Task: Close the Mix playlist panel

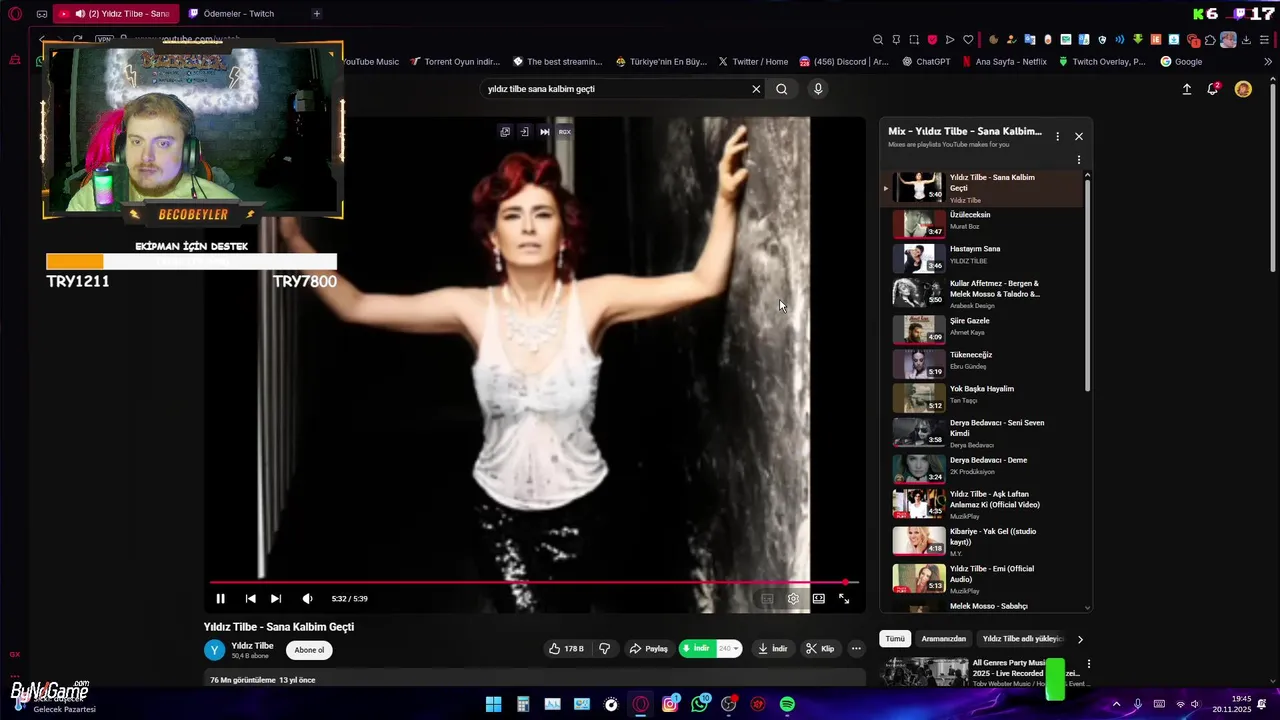Action: click(1079, 136)
